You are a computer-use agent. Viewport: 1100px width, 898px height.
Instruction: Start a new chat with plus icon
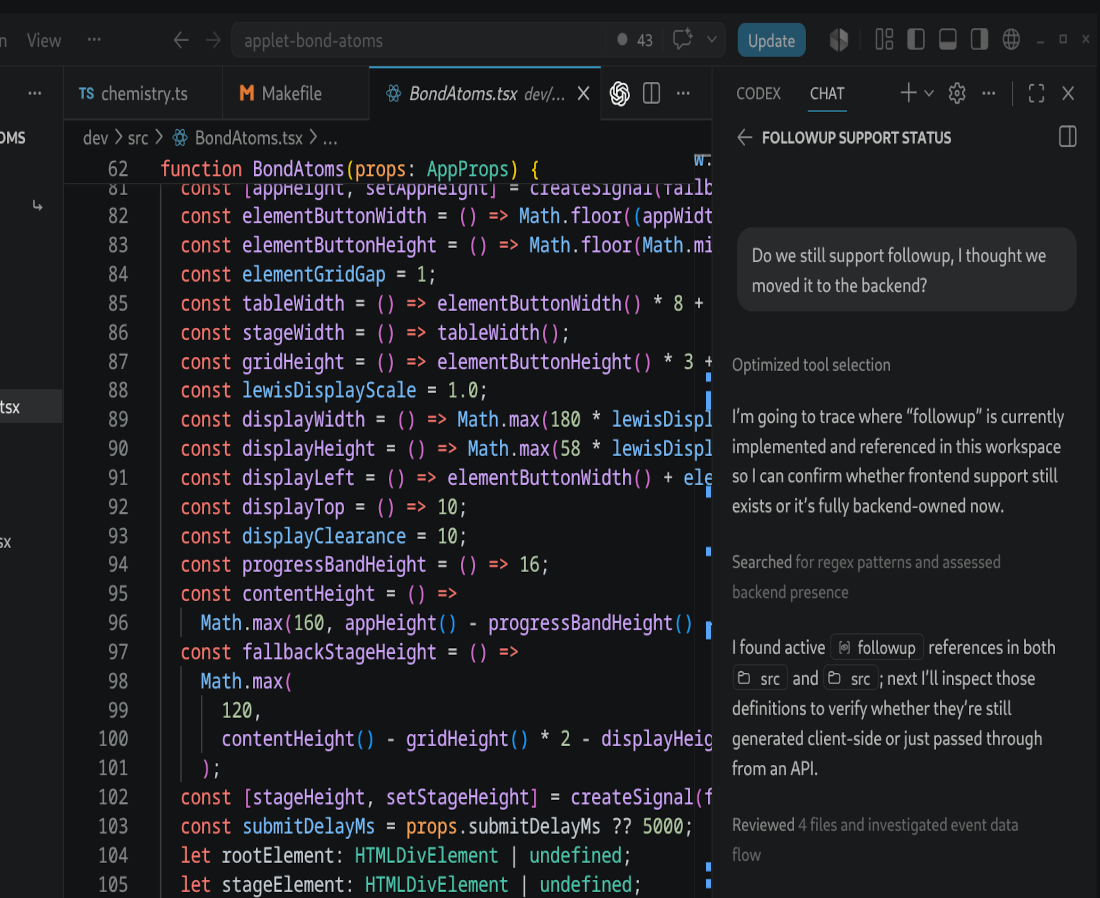(x=908, y=93)
